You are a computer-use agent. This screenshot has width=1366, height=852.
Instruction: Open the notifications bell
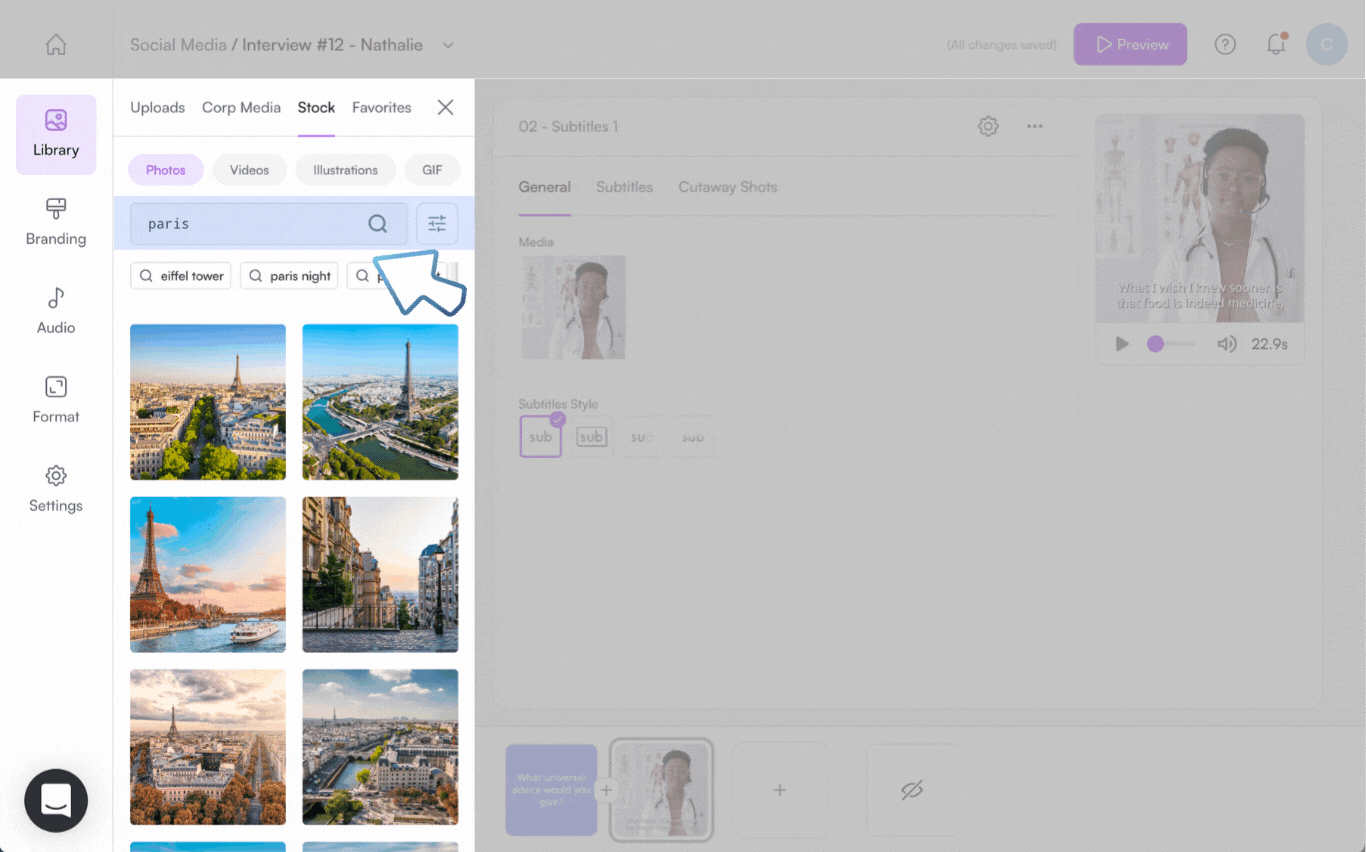click(1276, 45)
